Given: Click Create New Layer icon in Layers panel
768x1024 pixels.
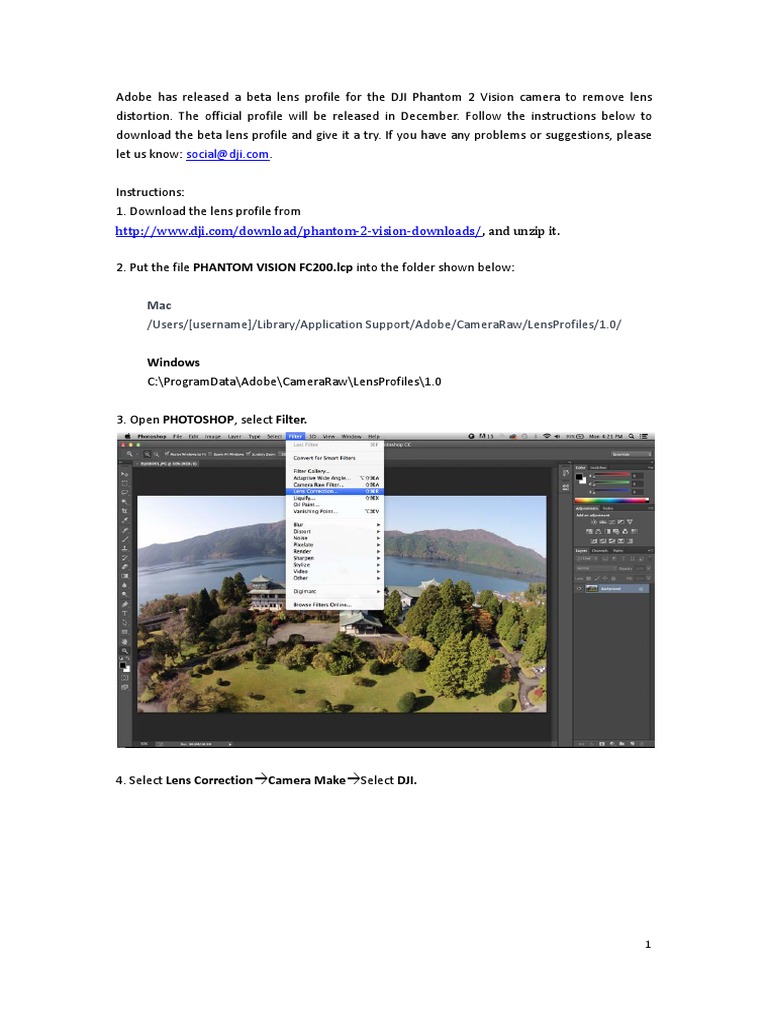Looking at the screenshot, I should 632,744.
